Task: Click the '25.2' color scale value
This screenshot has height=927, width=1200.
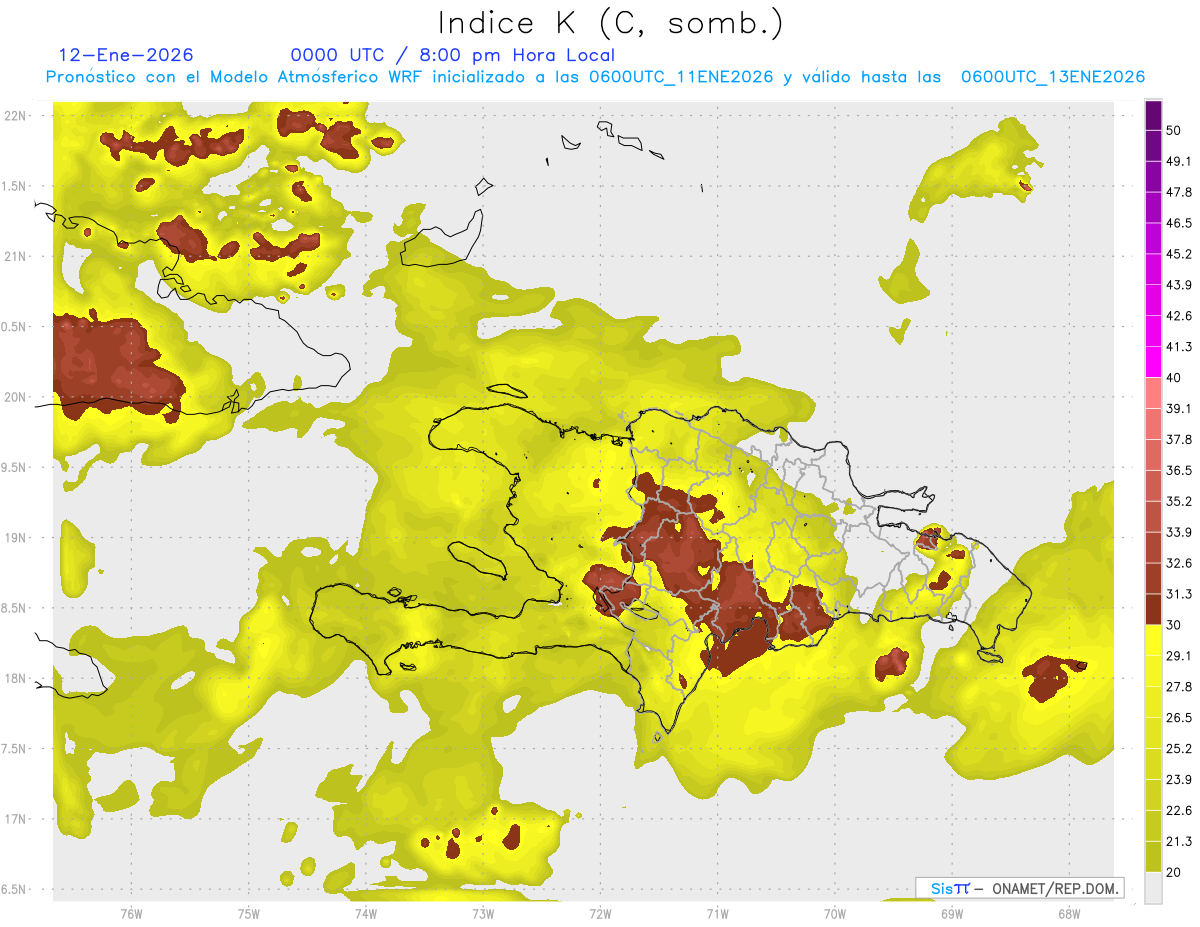Action: click(x=1179, y=749)
